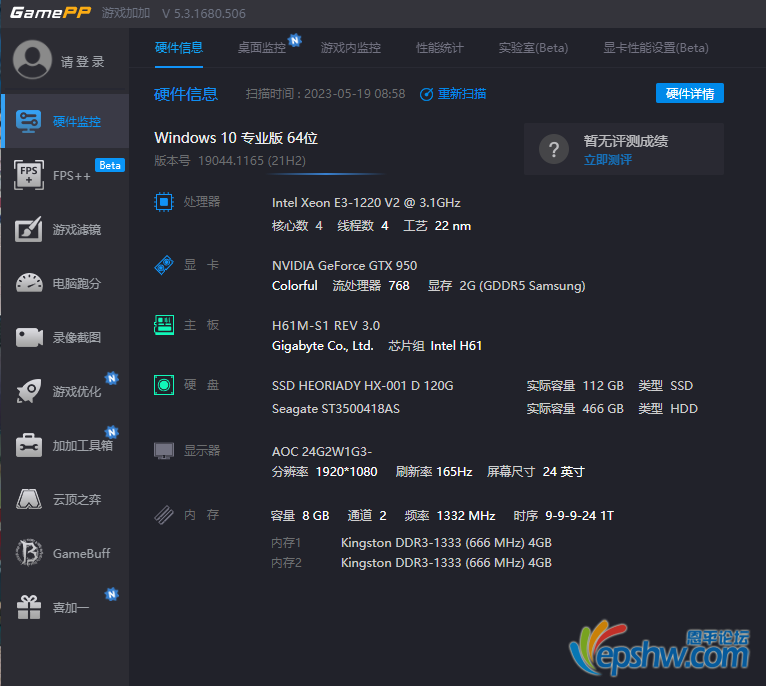The image size is (766, 686).
Task: Switch to the 硬件信息 tab
Action: 179,48
